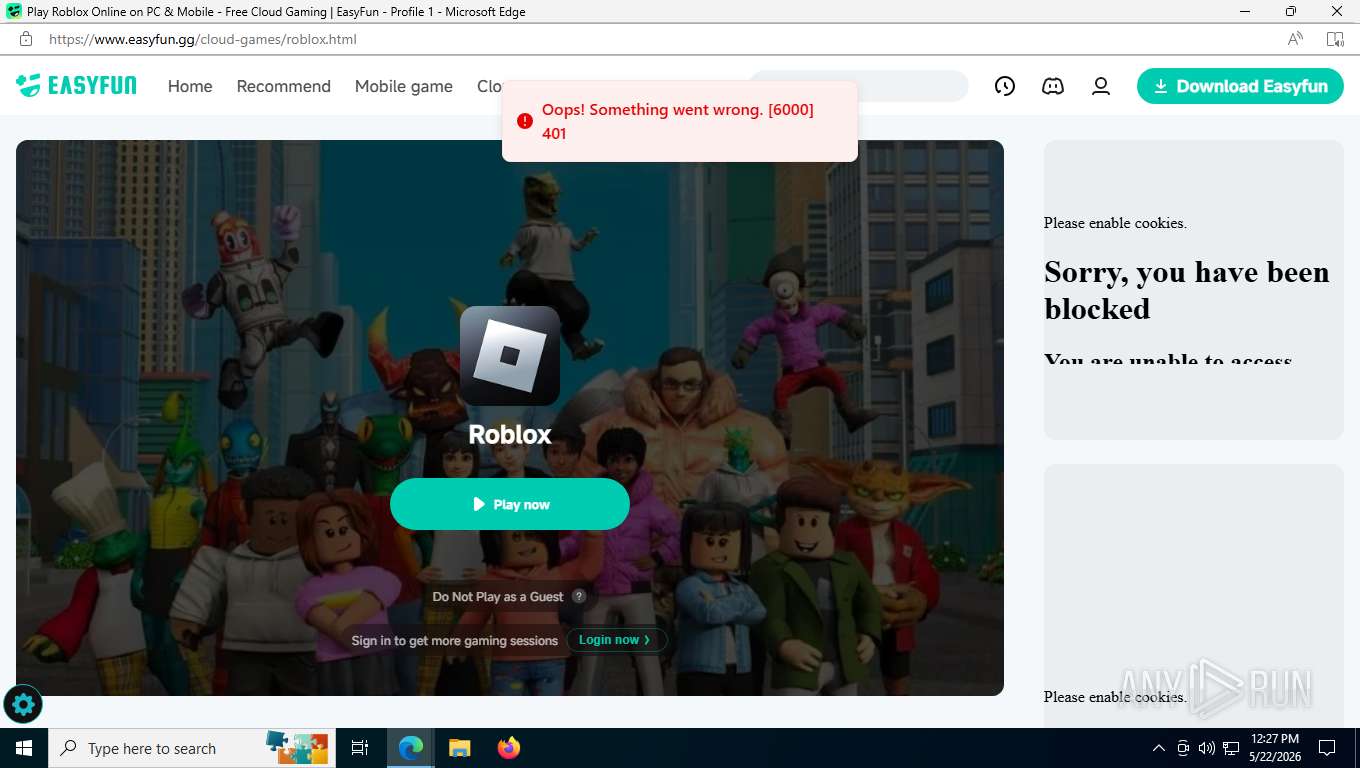Click the question mark help icon
Image resolution: width=1360 pixels, height=768 pixels.
(x=579, y=596)
